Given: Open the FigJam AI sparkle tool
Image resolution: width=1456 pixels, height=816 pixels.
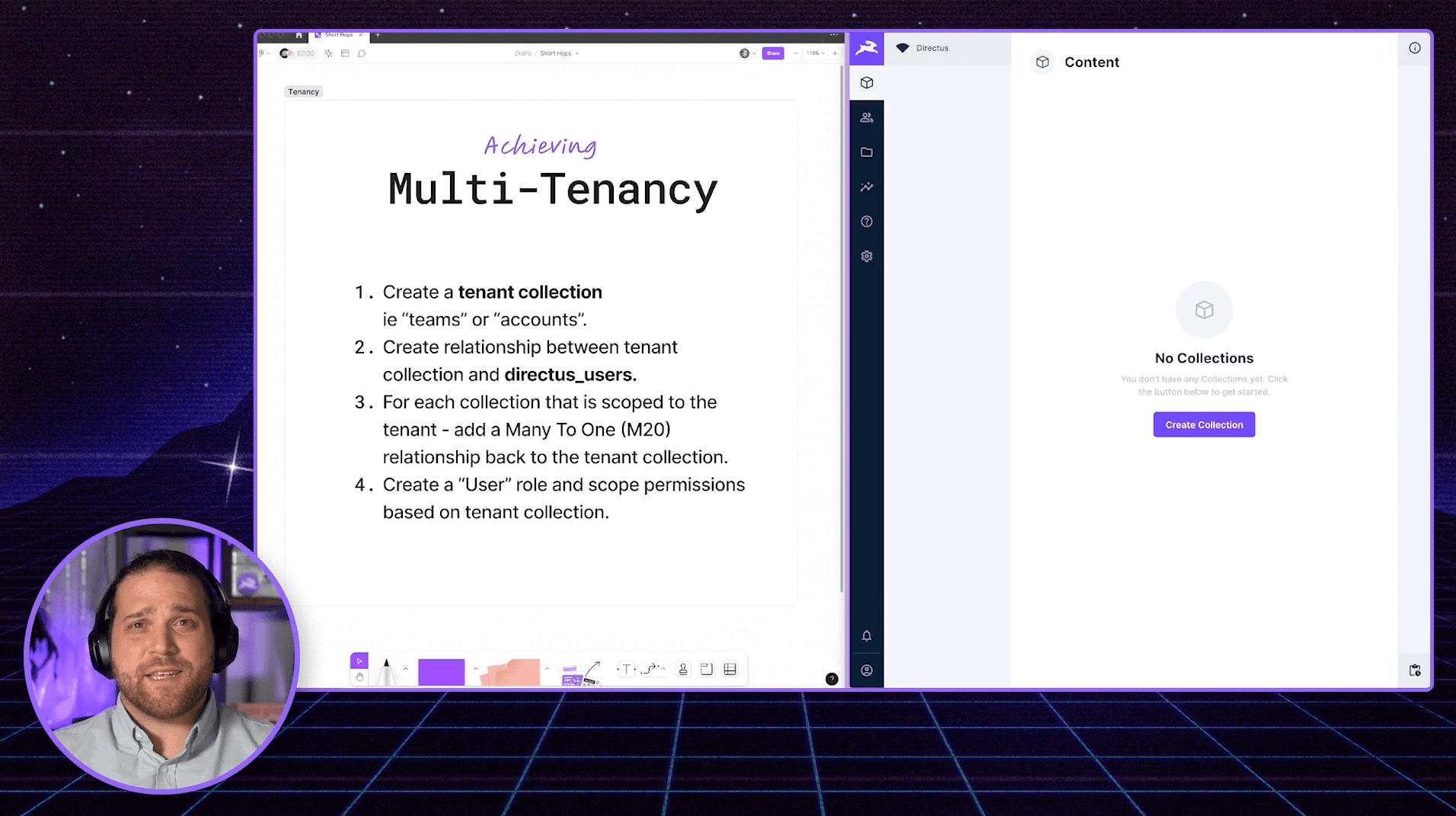Looking at the screenshot, I should [328, 53].
